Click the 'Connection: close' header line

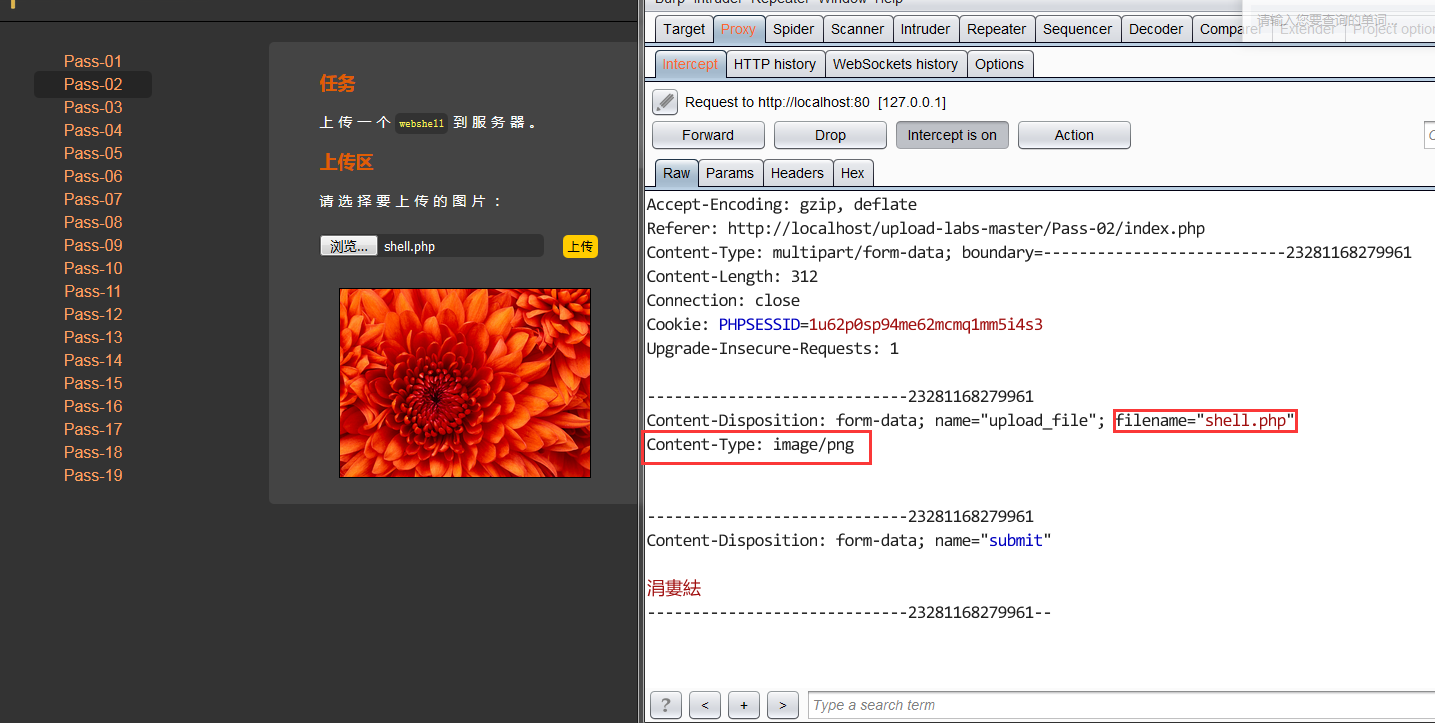tap(723, 301)
